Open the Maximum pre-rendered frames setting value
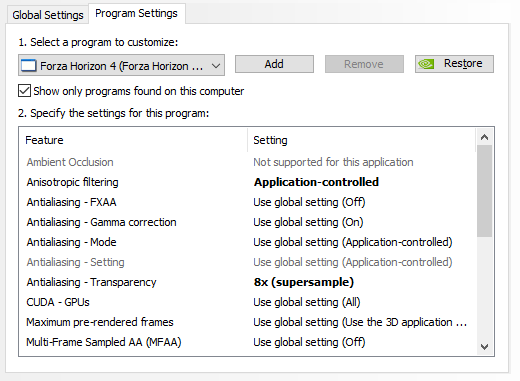The width and height of the screenshot is (520, 381). coord(360,322)
